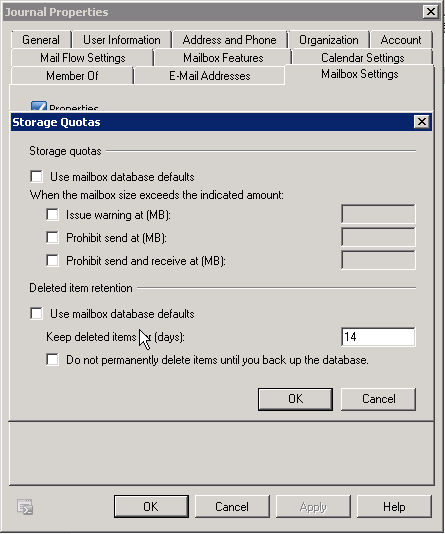
Task: Cancel the Storage Quotas dialog
Action: tap(378, 399)
